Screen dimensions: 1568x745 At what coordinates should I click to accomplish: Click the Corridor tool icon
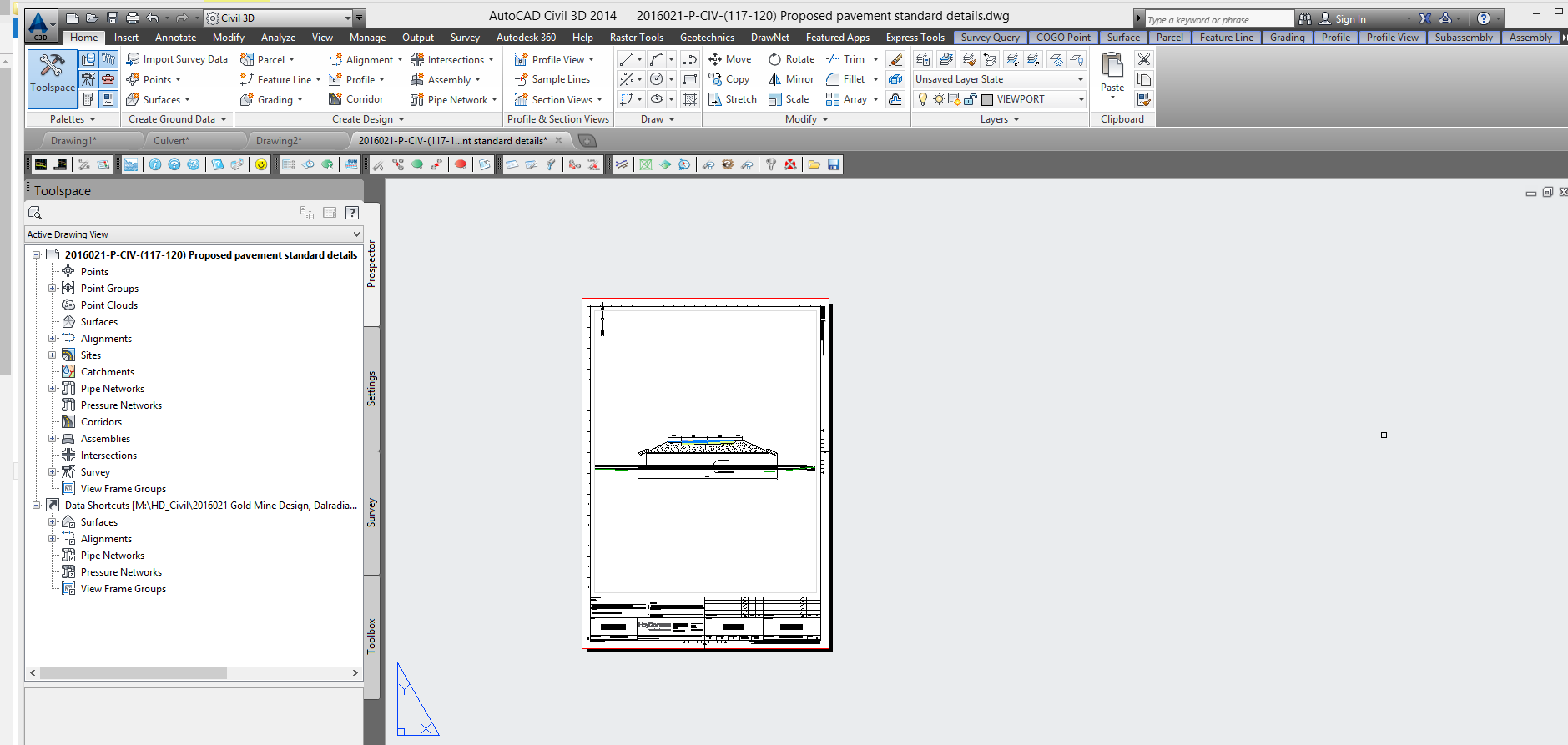coord(335,99)
